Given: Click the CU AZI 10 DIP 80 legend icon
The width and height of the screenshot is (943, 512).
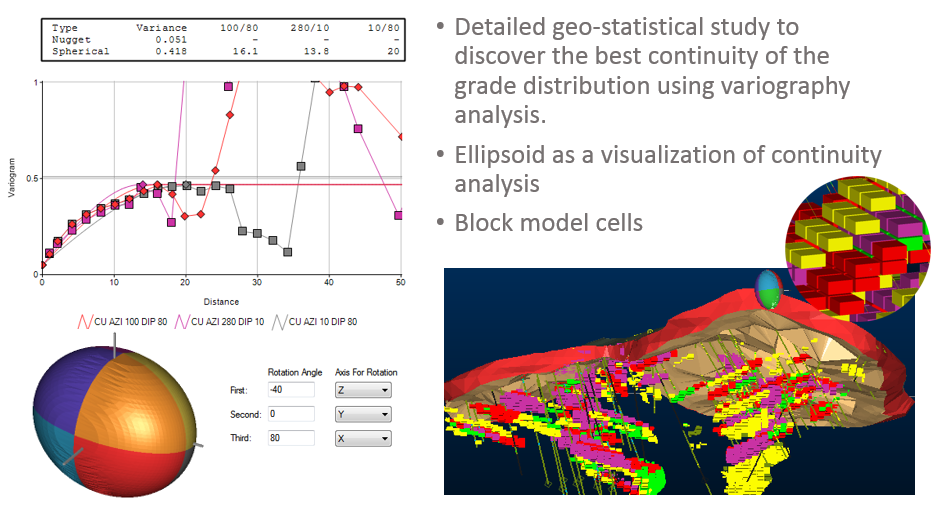Looking at the screenshot, I should point(280,322).
